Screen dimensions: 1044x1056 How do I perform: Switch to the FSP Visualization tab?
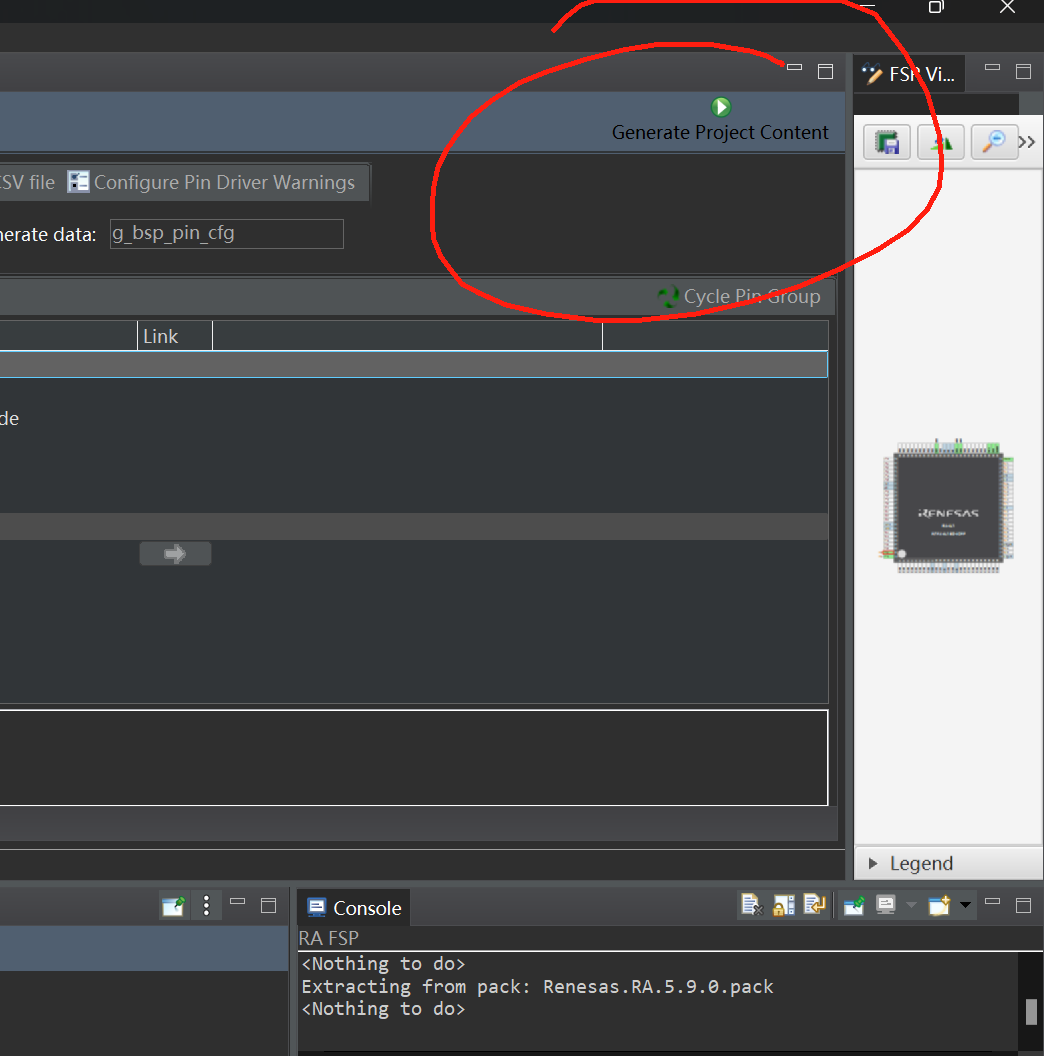point(909,73)
